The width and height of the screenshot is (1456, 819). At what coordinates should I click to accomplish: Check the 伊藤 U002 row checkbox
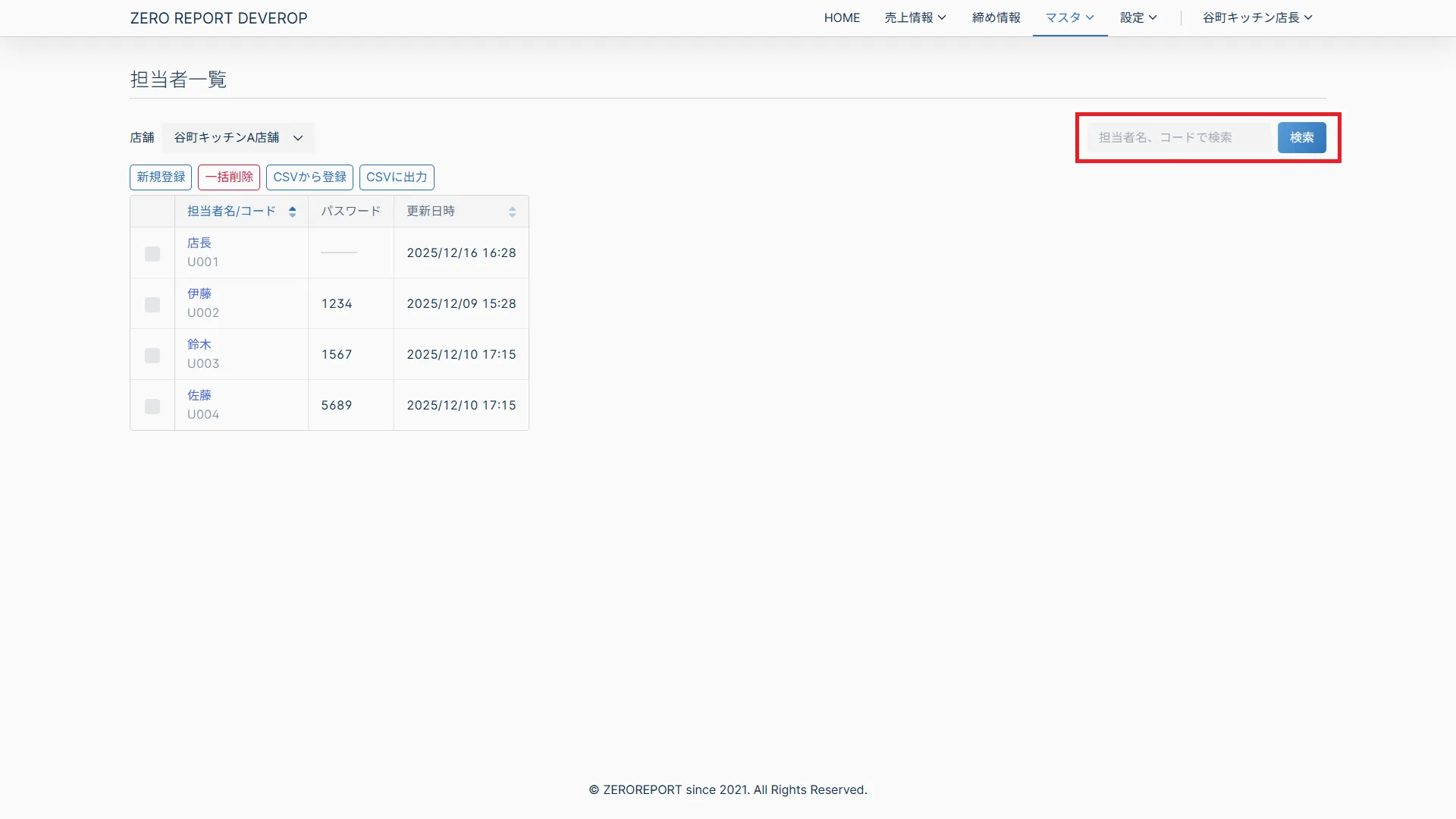click(x=152, y=305)
